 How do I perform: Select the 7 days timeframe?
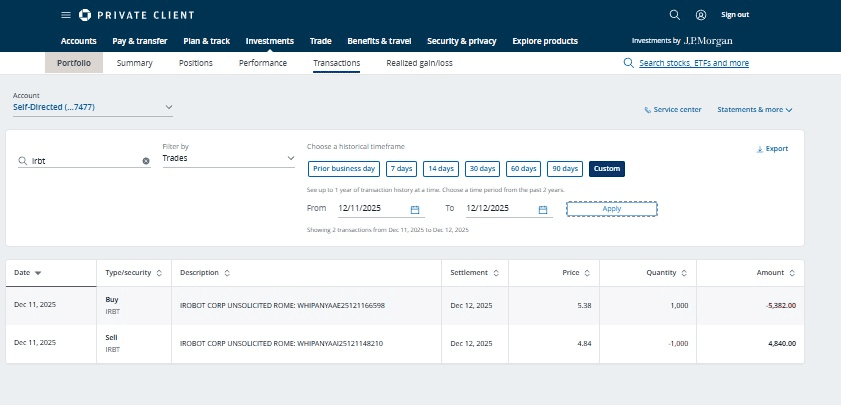click(x=401, y=168)
